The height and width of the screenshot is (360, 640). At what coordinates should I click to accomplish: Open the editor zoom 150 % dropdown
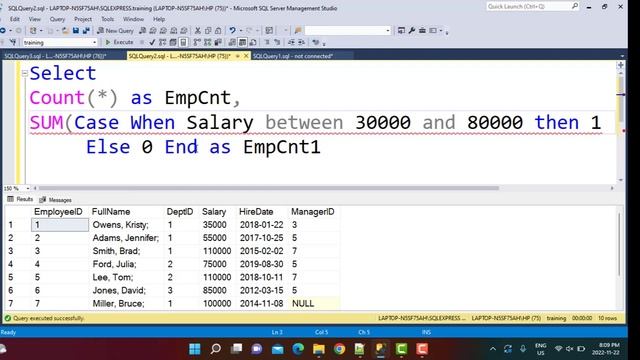coord(28,189)
